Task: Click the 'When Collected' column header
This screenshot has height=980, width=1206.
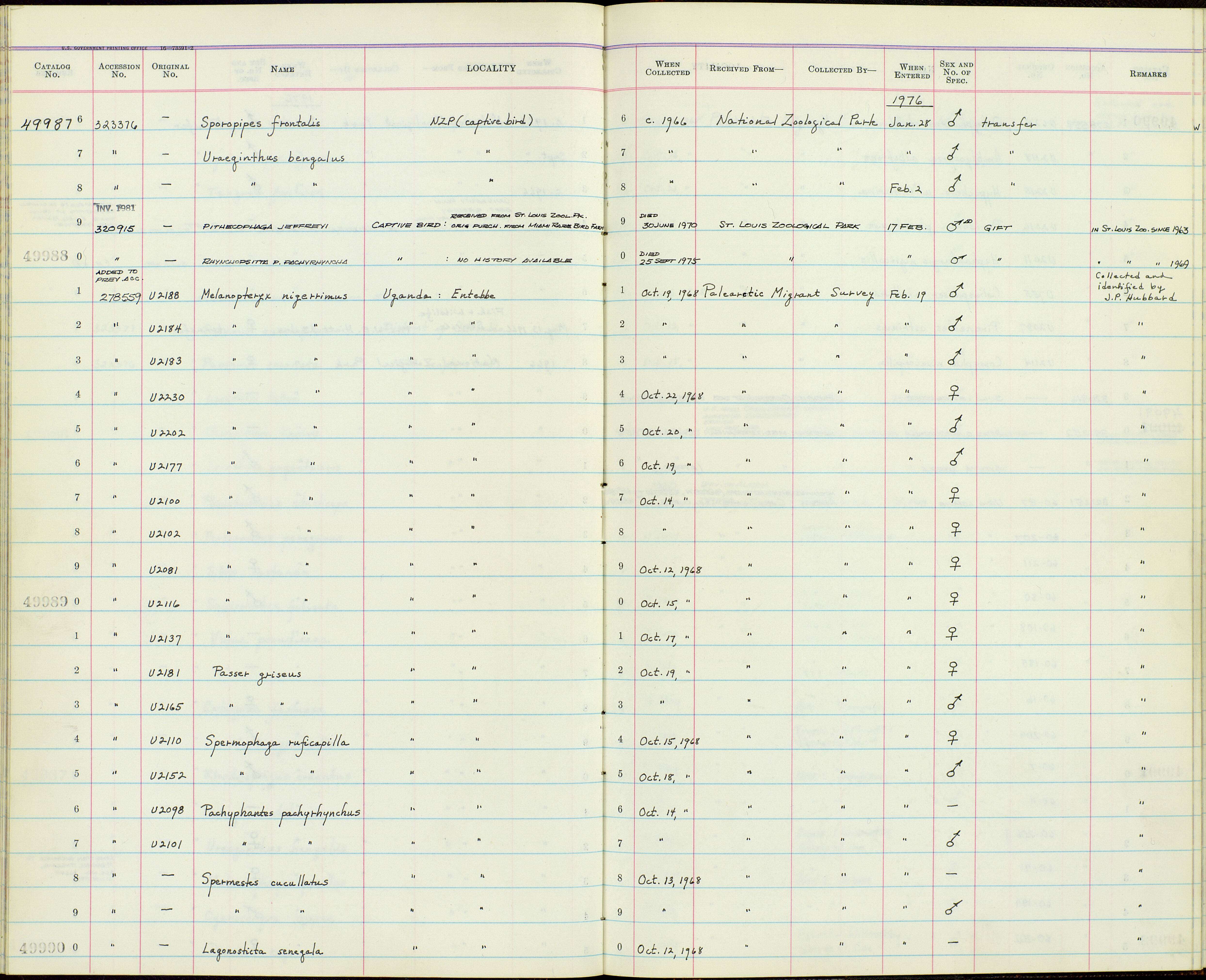Action: click(667, 68)
